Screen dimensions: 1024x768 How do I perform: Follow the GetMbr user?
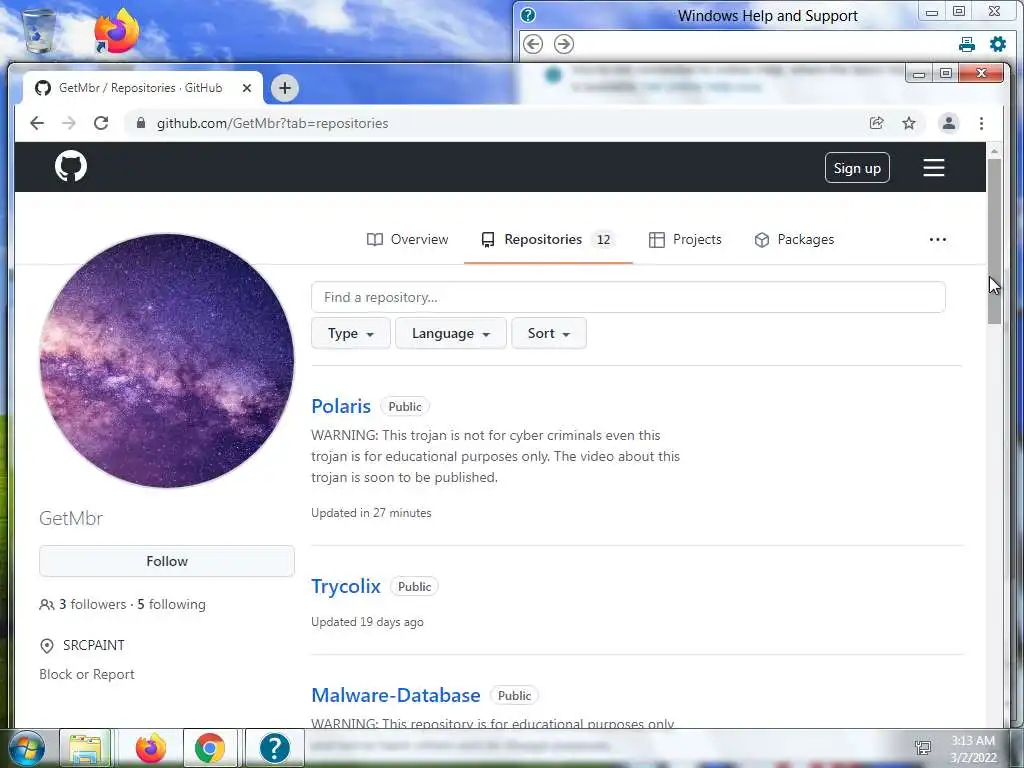pyautogui.click(x=167, y=561)
